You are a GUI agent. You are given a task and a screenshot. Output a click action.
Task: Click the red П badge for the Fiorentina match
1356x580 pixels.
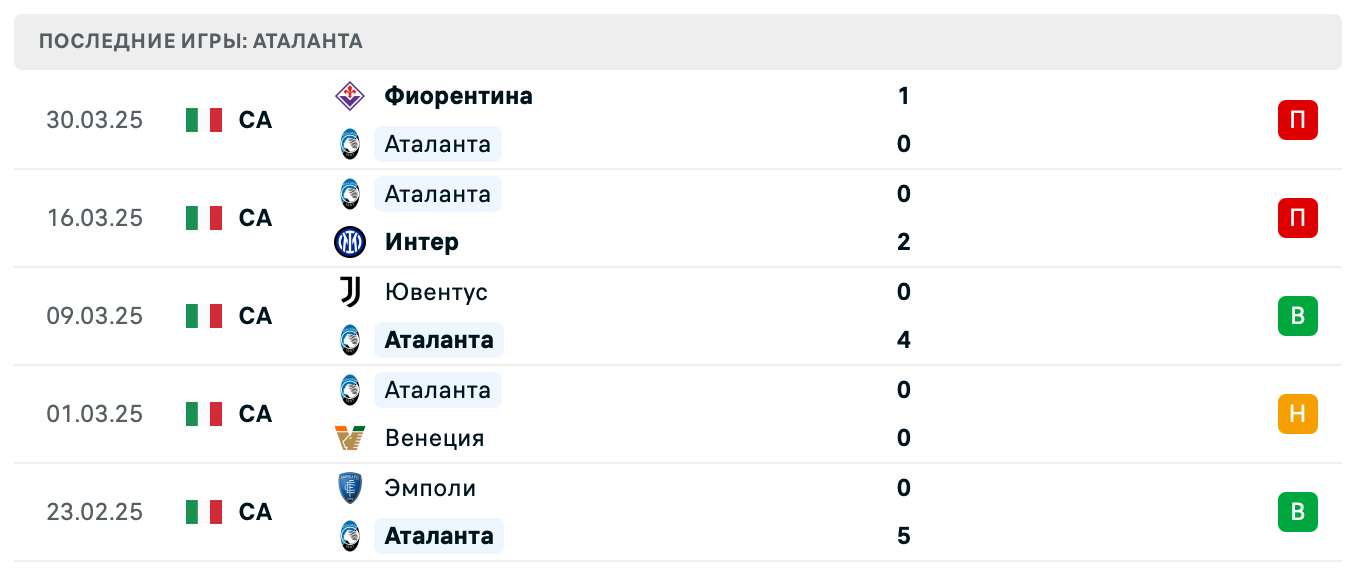(x=1298, y=119)
